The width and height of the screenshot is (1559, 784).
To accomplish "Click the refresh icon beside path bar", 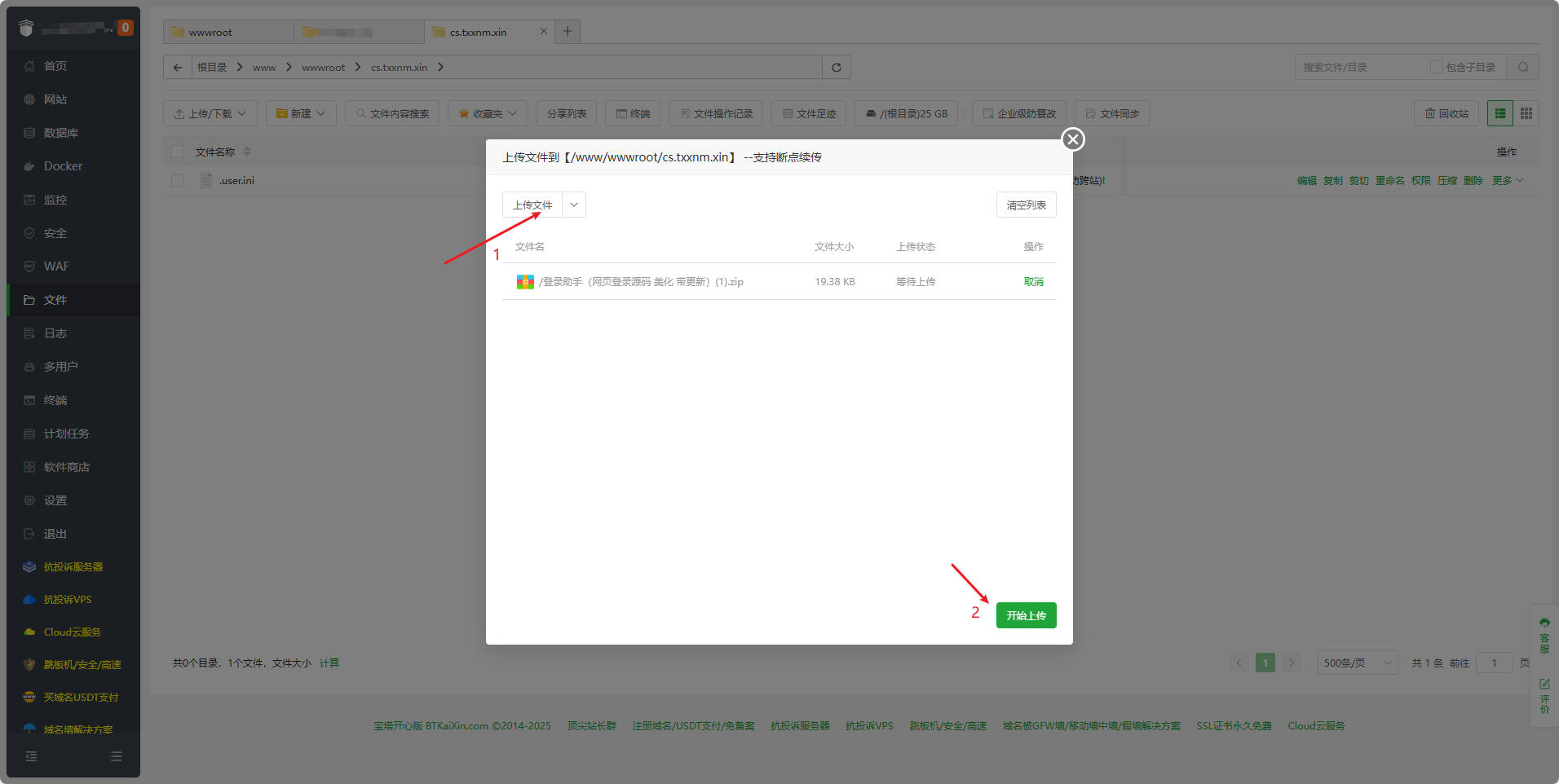I will 836,68.
